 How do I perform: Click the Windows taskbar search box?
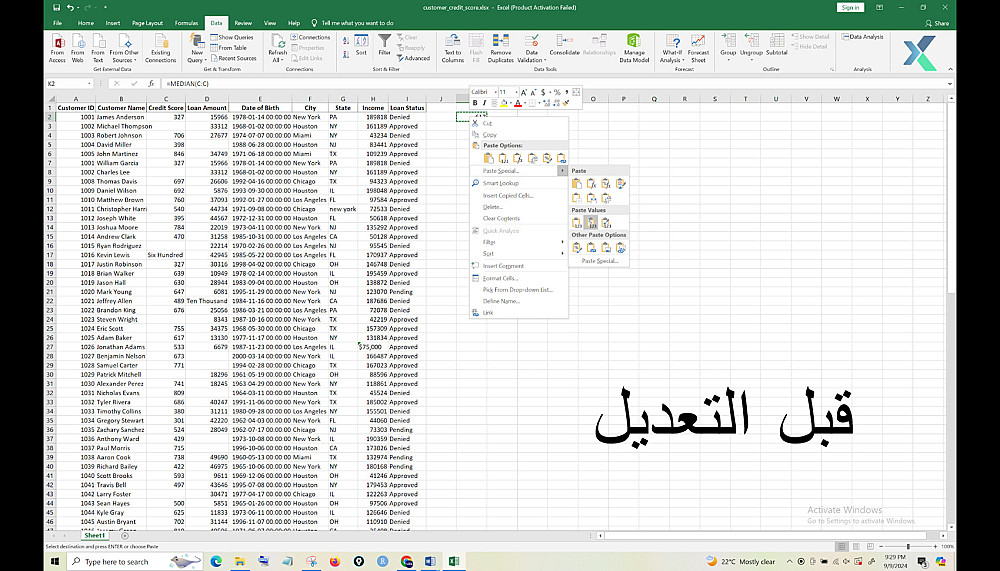136,561
